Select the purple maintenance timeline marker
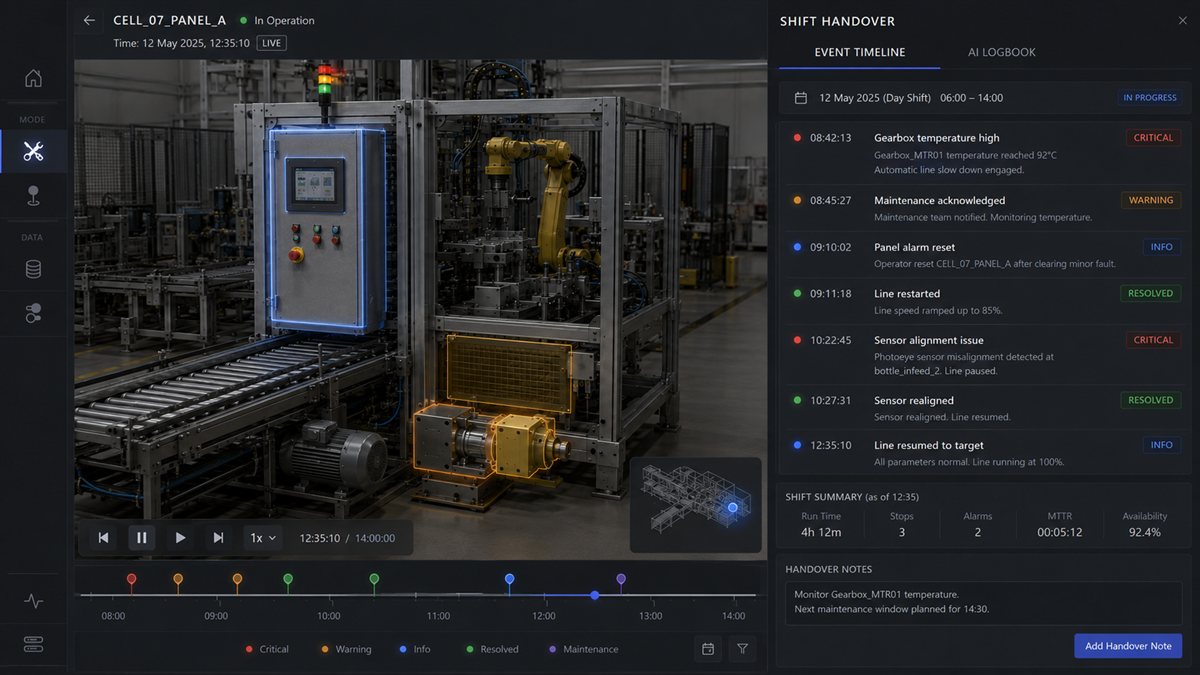 tap(621, 579)
